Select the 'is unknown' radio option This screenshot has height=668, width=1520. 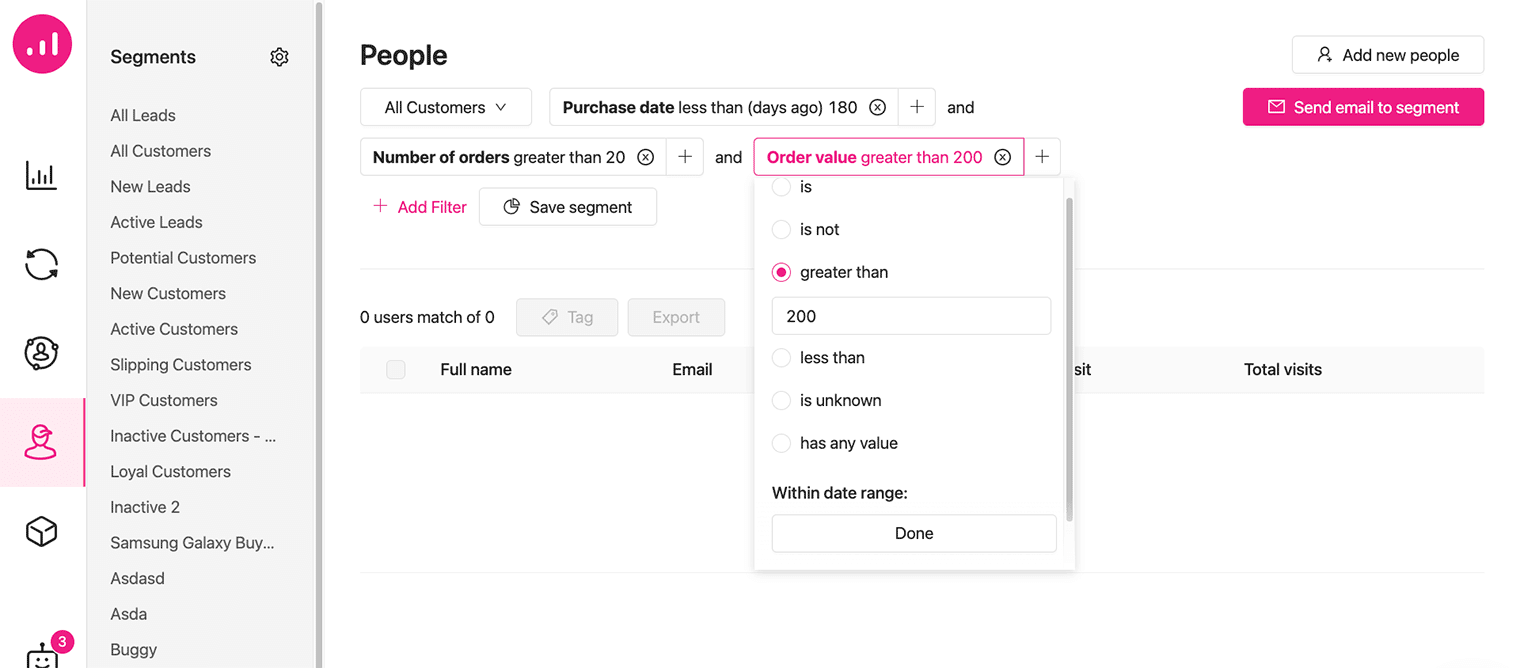click(781, 400)
